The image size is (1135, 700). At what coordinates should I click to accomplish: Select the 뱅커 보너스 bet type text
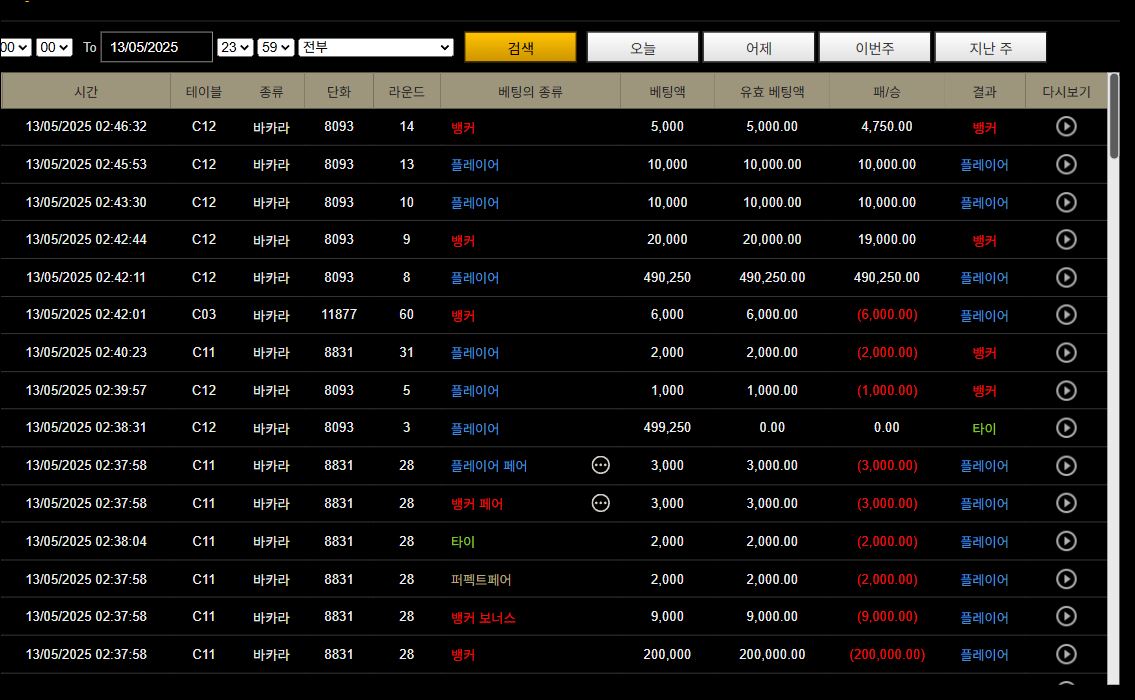[x=483, y=617]
